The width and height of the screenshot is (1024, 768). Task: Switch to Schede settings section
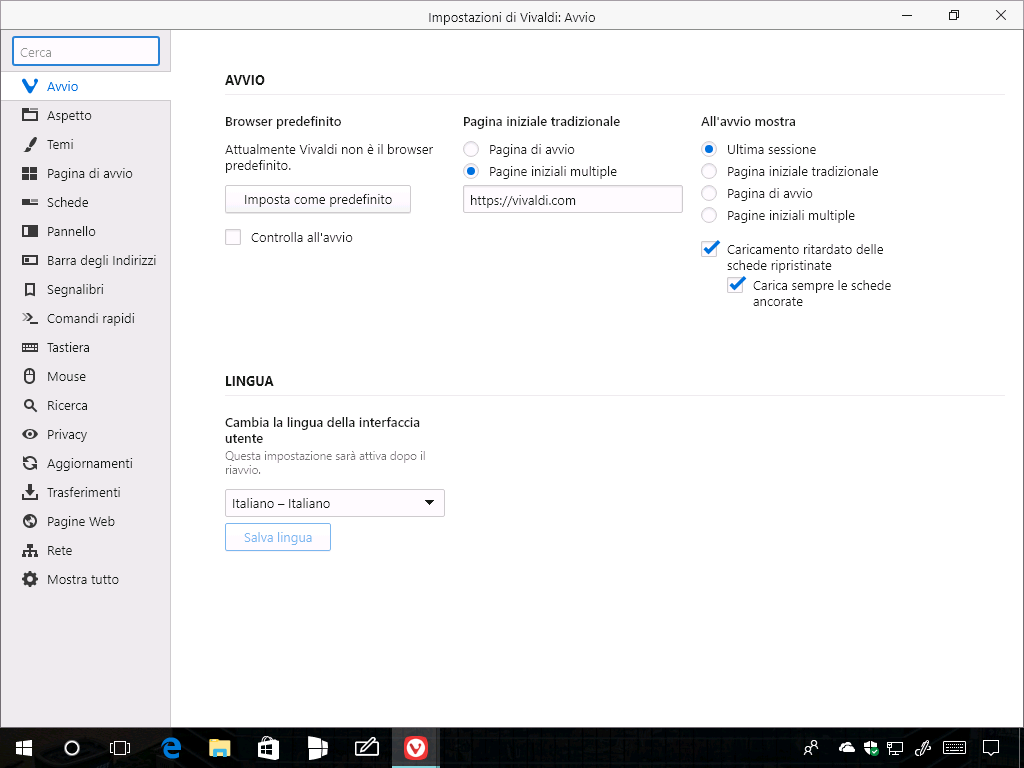point(86,202)
